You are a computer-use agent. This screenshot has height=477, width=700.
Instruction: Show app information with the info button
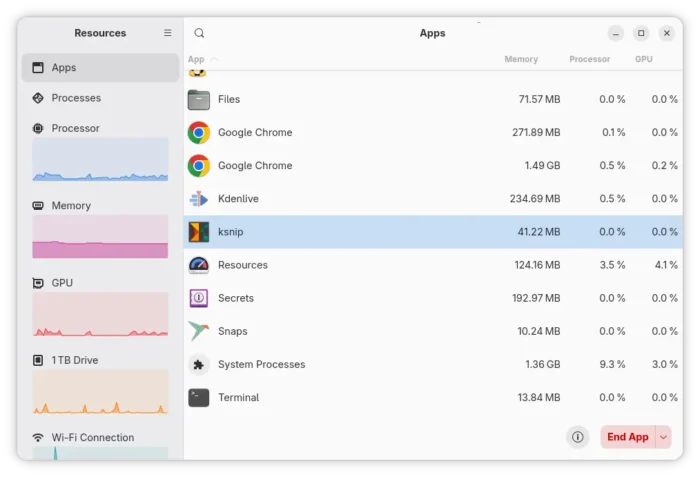(x=577, y=437)
